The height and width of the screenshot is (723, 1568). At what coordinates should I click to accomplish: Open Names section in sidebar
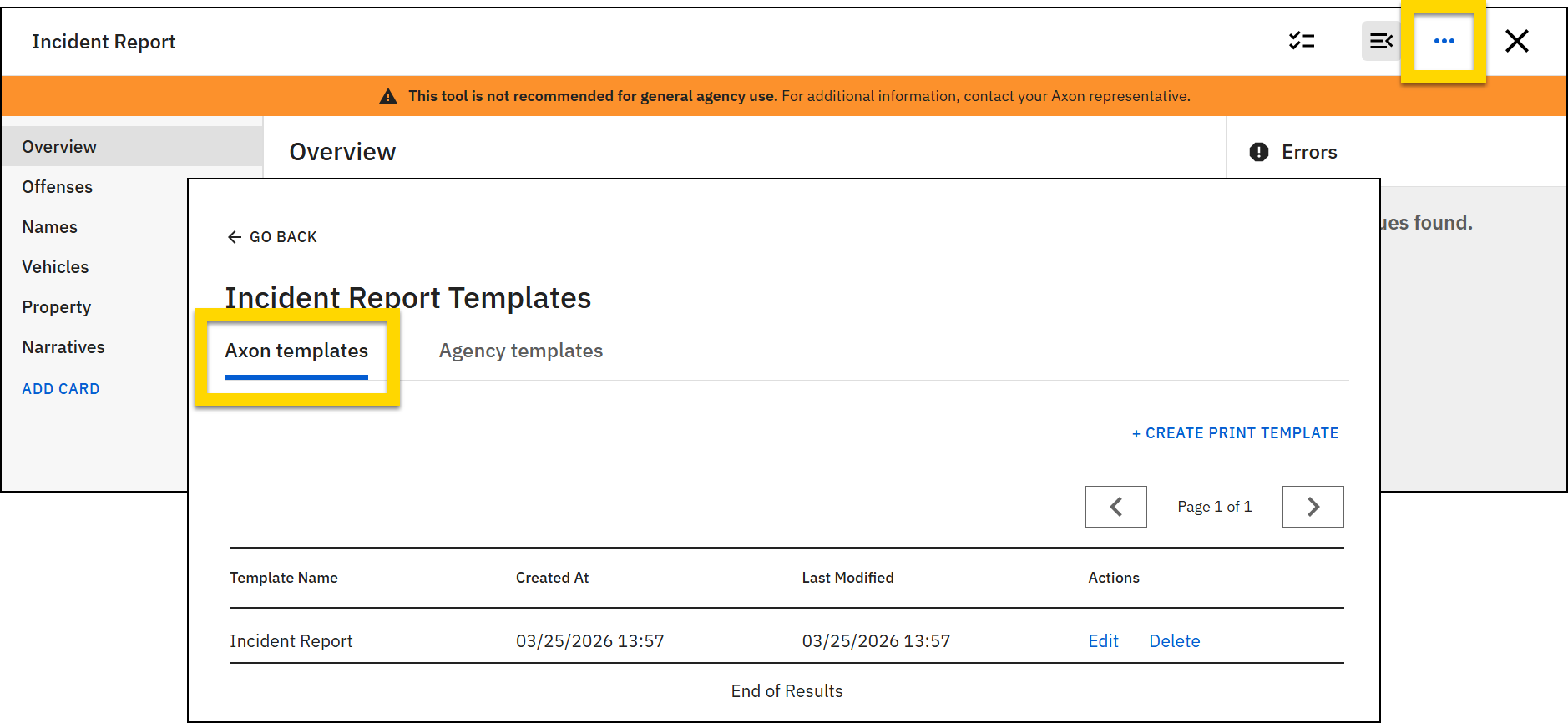click(49, 227)
